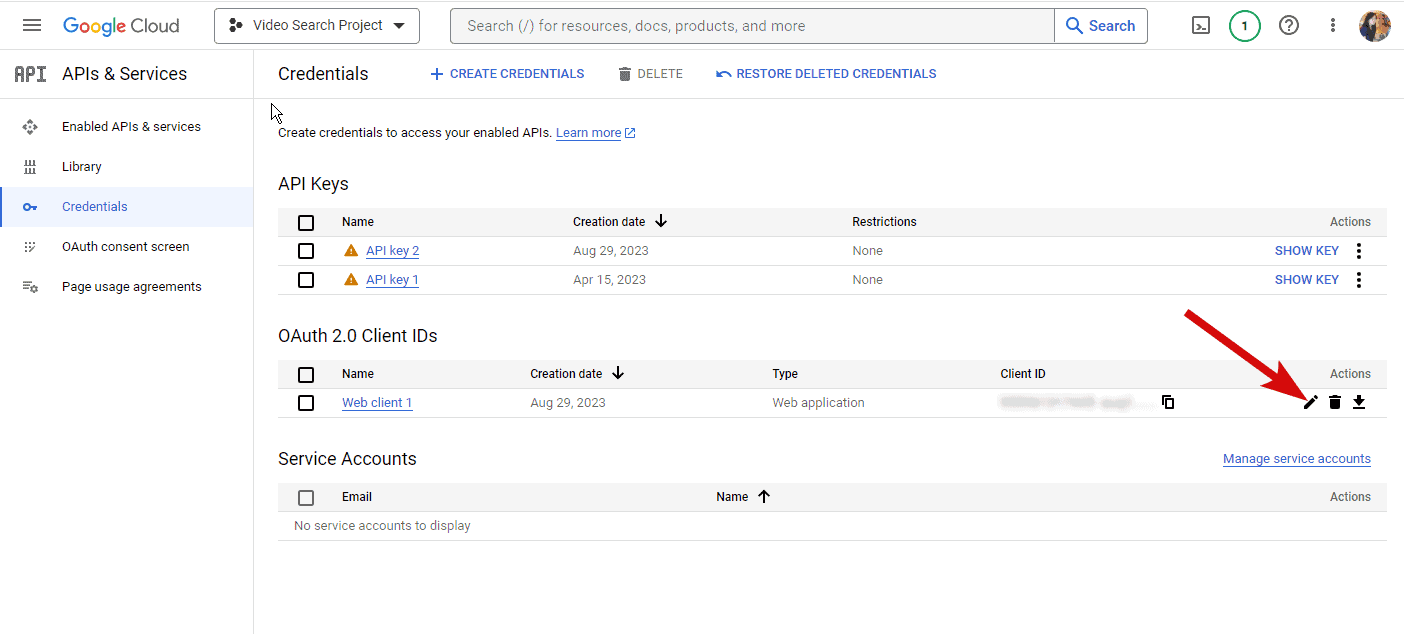Click SHOW KEY for API key 2
Screen dimensions: 1404x634
[1306, 251]
